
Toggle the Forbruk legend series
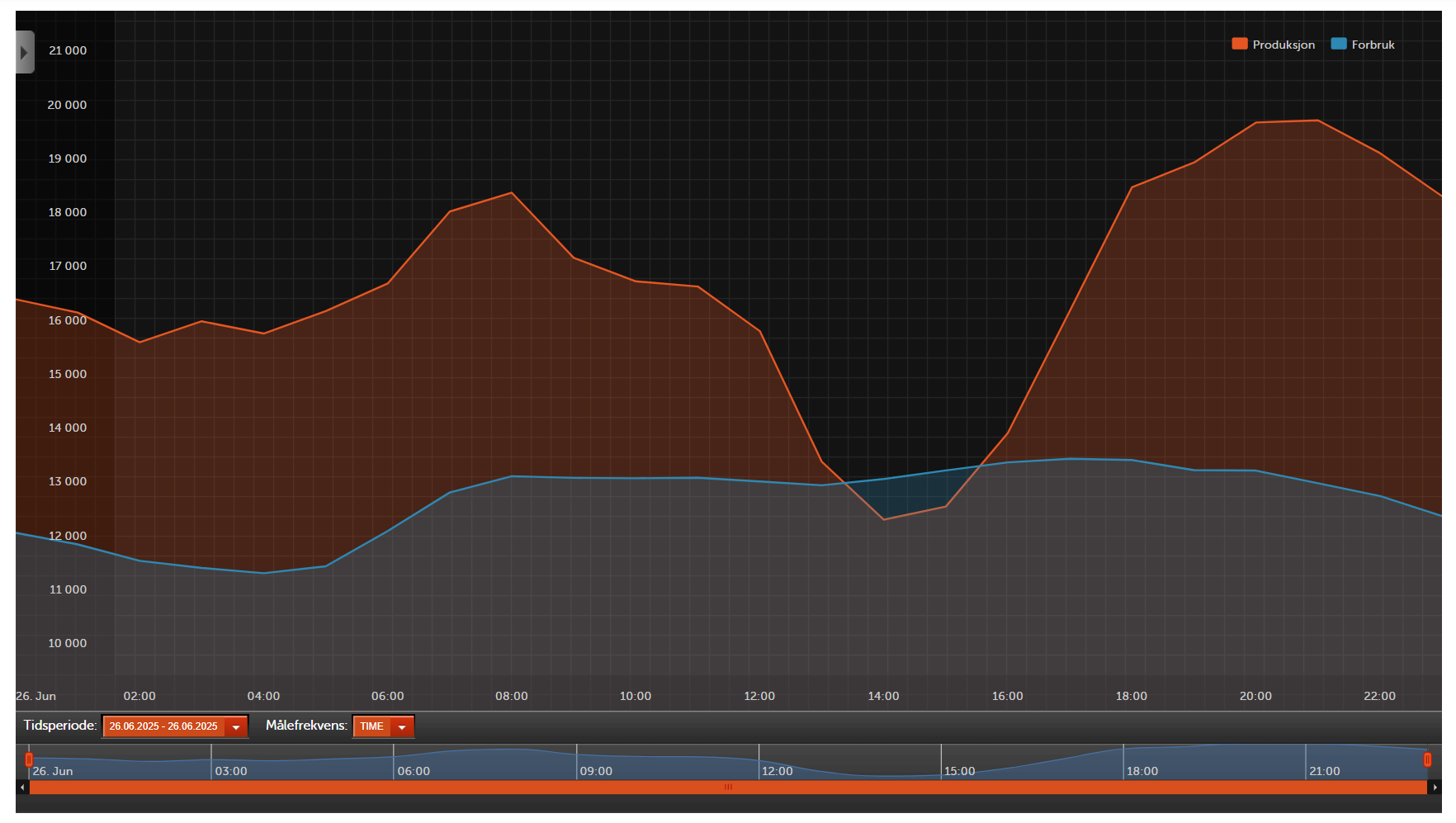[1363, 45]
